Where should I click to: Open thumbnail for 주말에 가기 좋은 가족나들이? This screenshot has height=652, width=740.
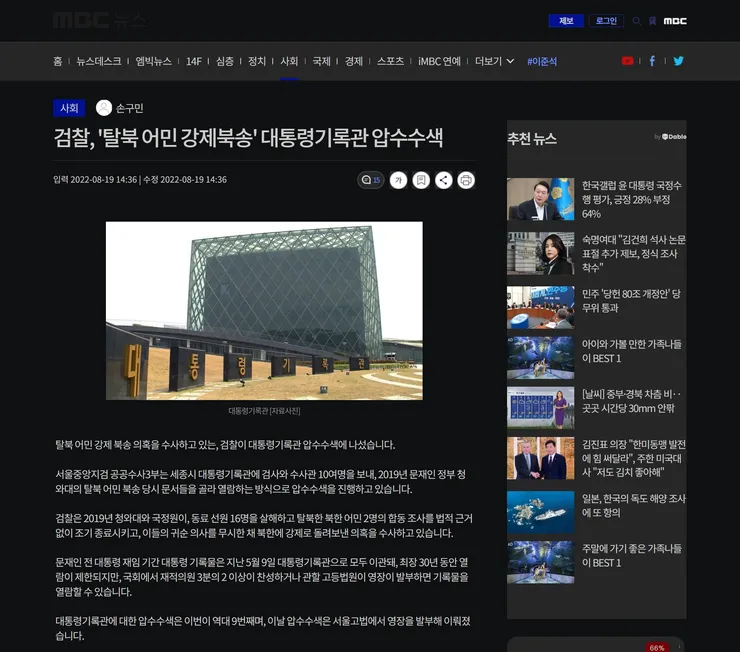(540, 562)
